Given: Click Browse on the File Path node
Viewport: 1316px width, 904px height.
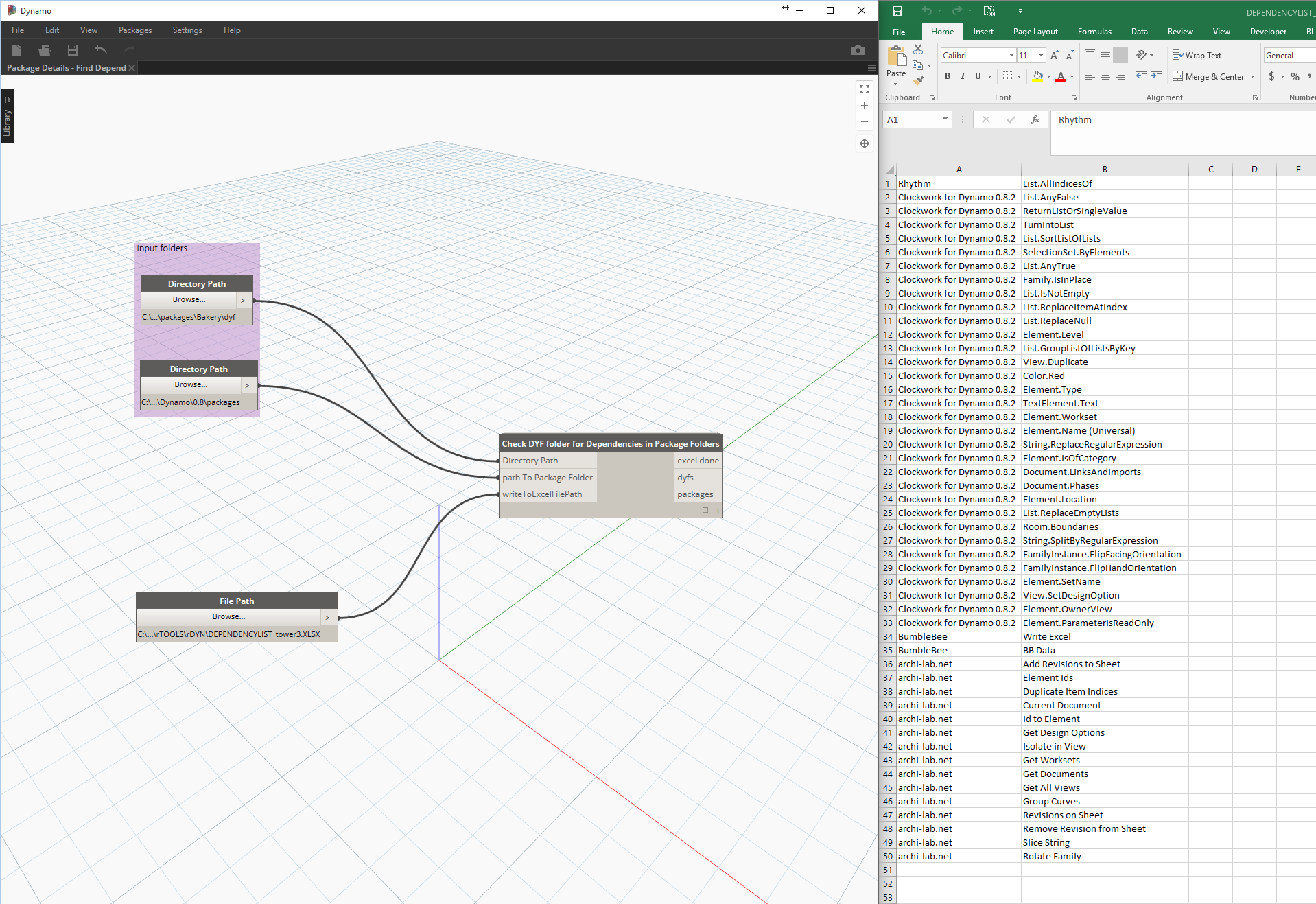Looking at the screenshot, I should tap(228, 617).
